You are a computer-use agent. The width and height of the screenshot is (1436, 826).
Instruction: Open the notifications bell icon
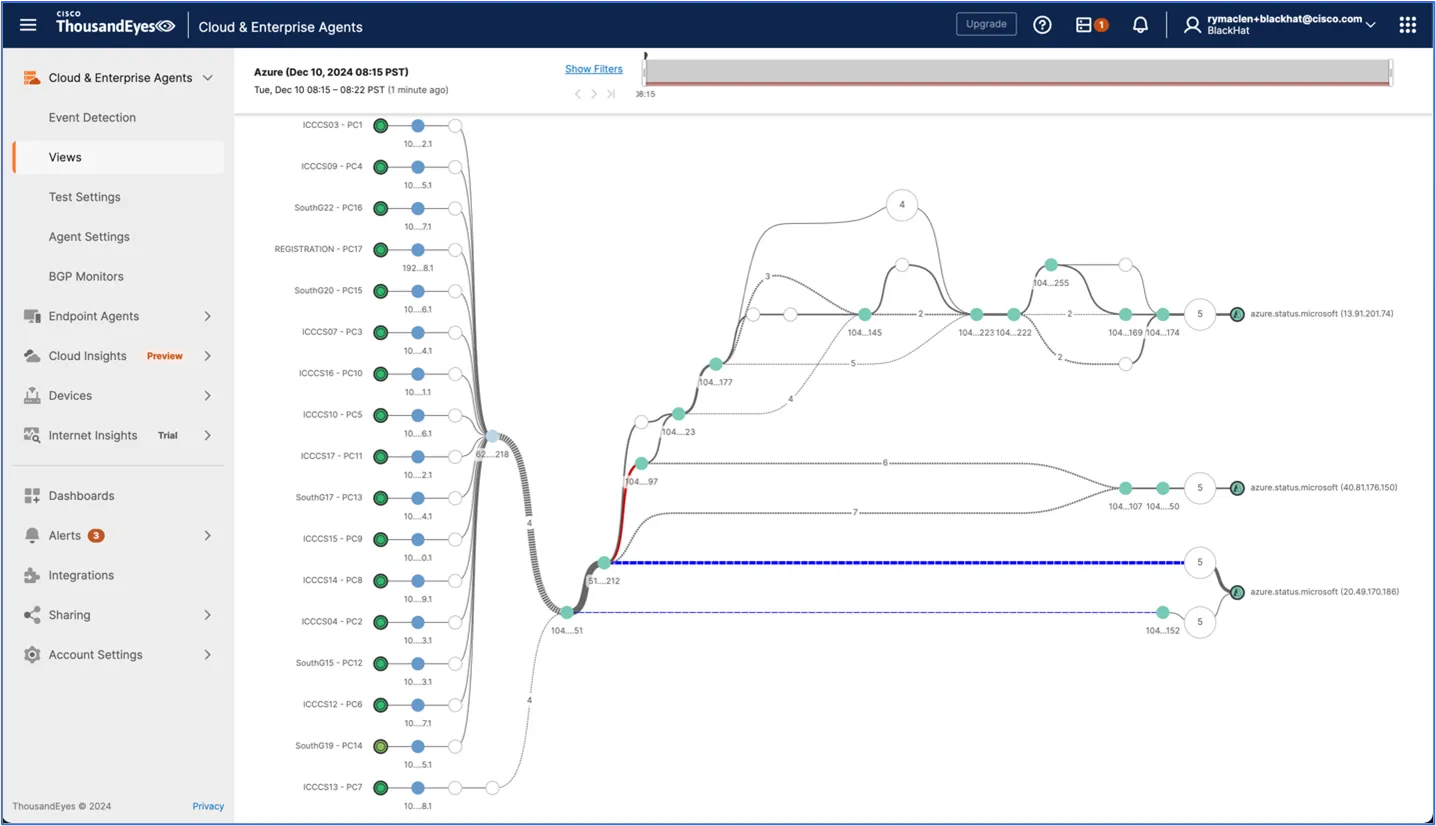pos(1140,25)
